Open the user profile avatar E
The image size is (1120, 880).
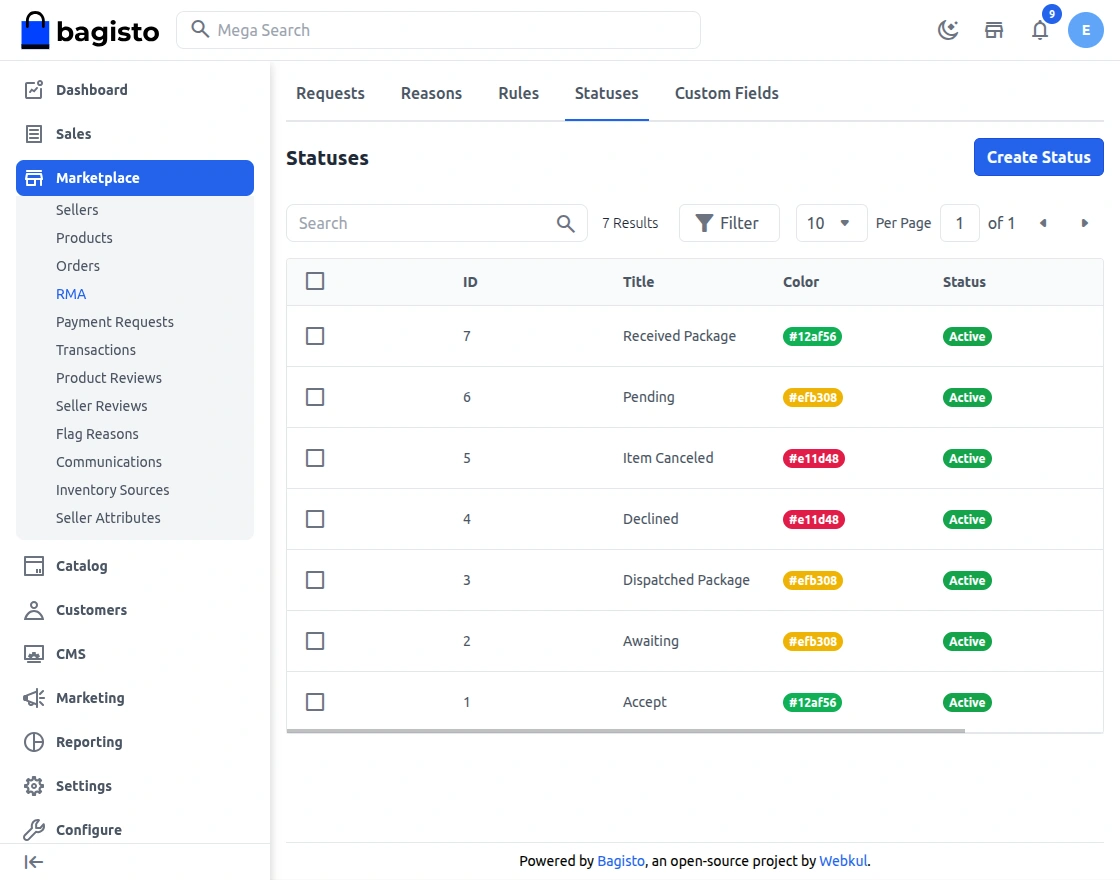(1086, 30)
